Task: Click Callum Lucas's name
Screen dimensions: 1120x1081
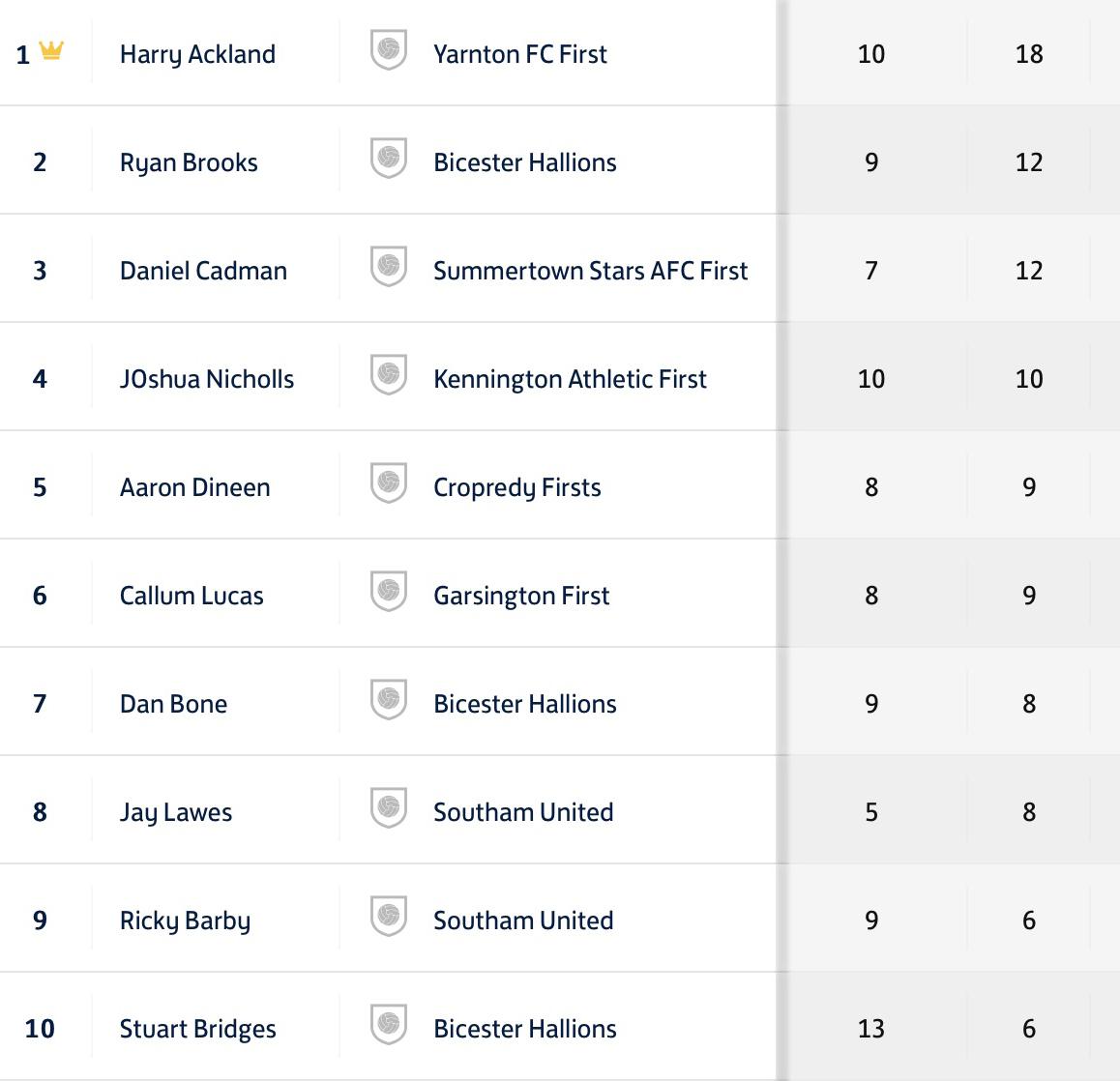Action: pos(192,596)
